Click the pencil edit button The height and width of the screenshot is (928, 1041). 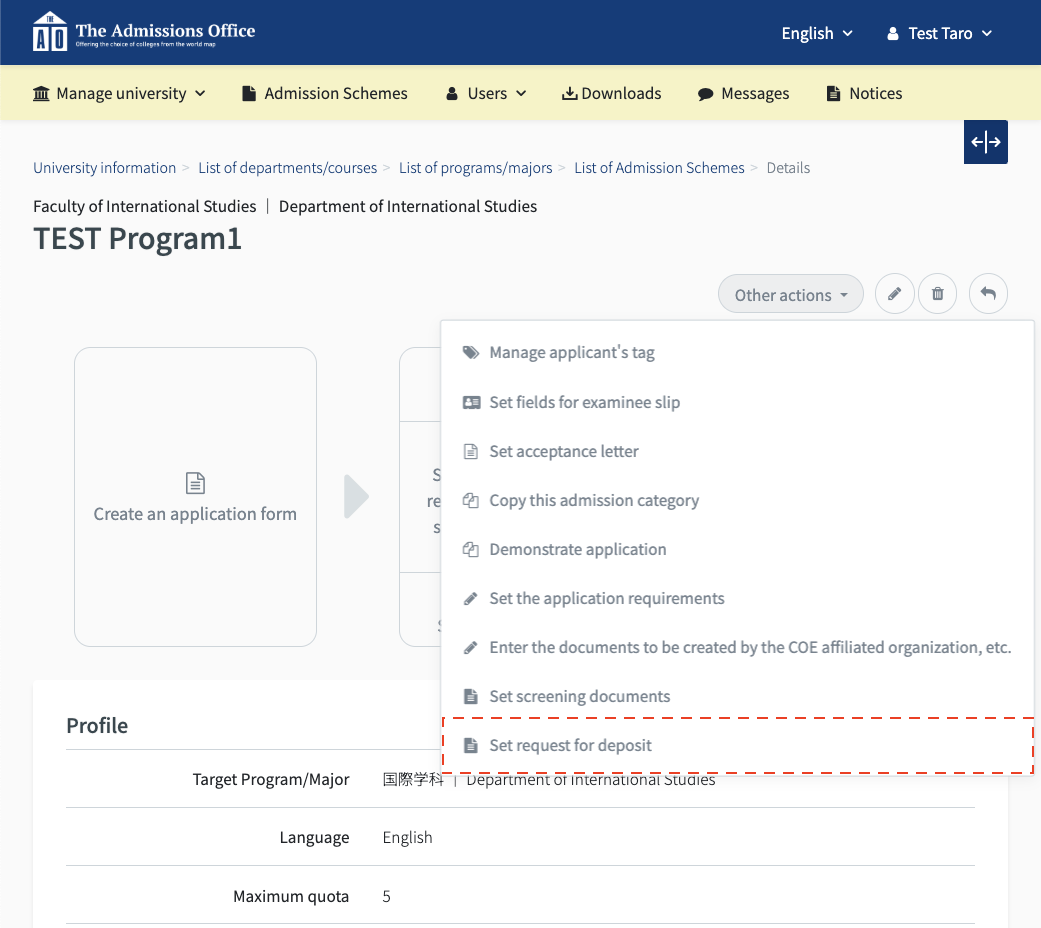coord(894,293)
